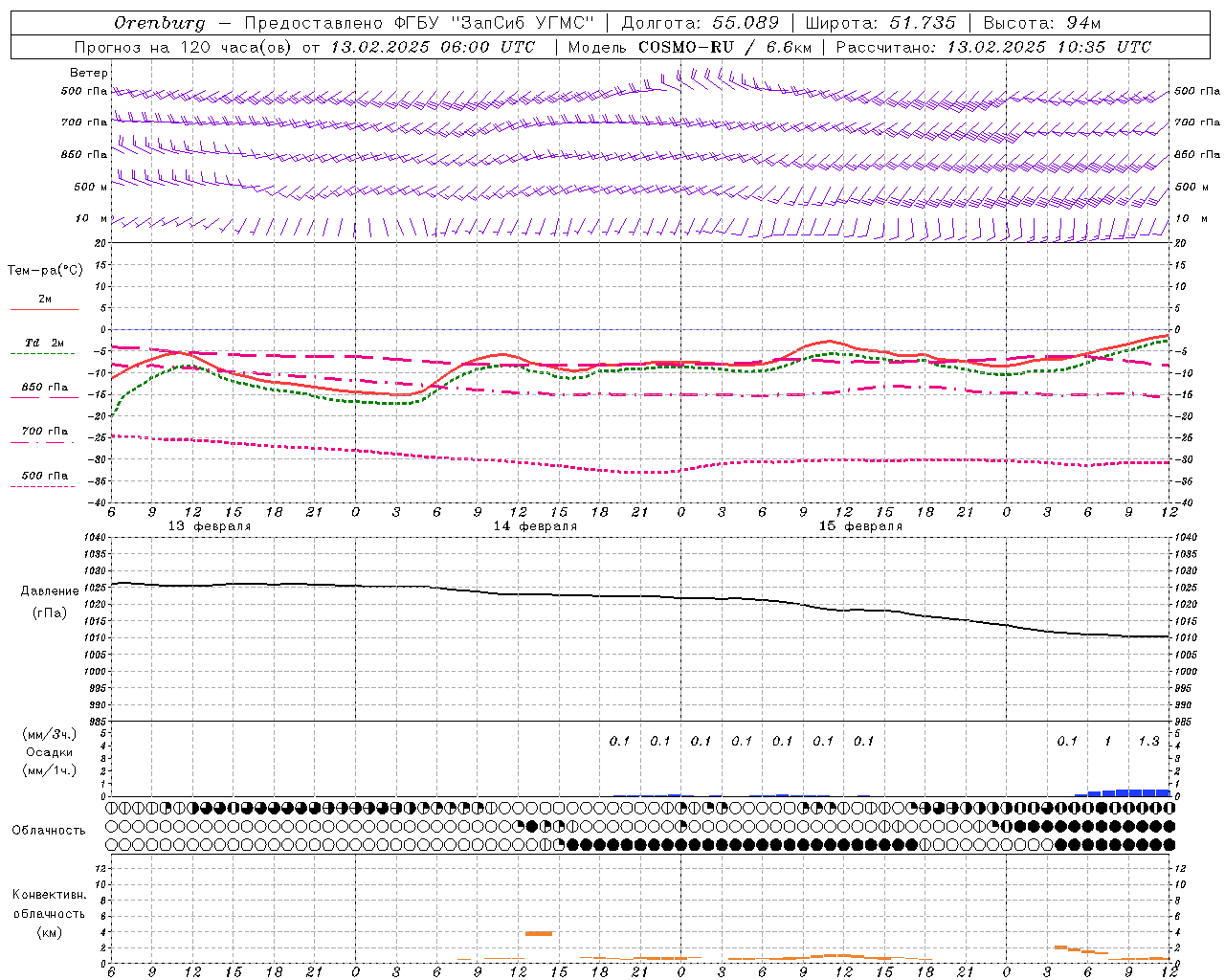Select the 13 февраля date label
Image resolution: width=1225 pixels, height=980 pixels.
tap(210, 526)
